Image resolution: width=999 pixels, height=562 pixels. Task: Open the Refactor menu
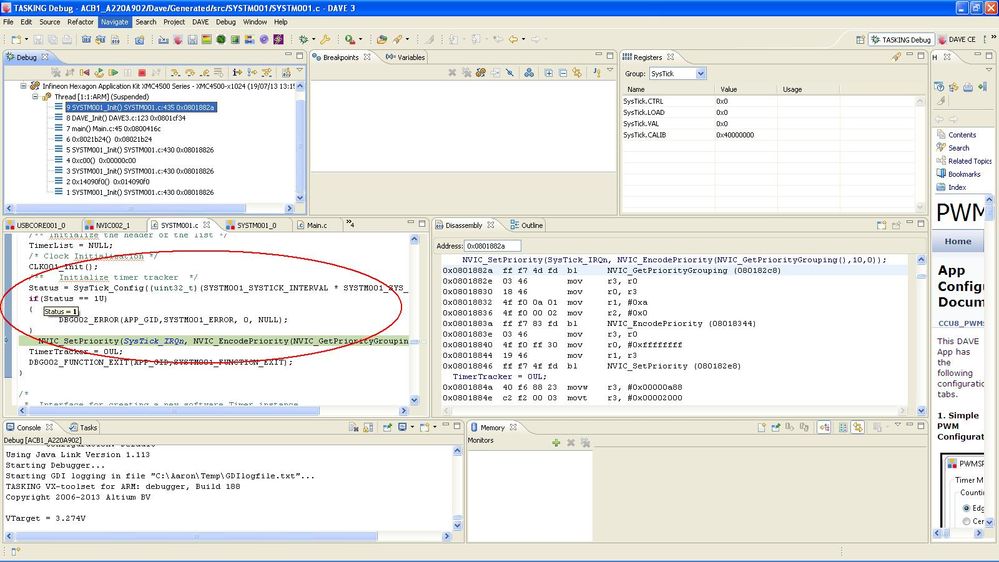[x=80, y=22]
